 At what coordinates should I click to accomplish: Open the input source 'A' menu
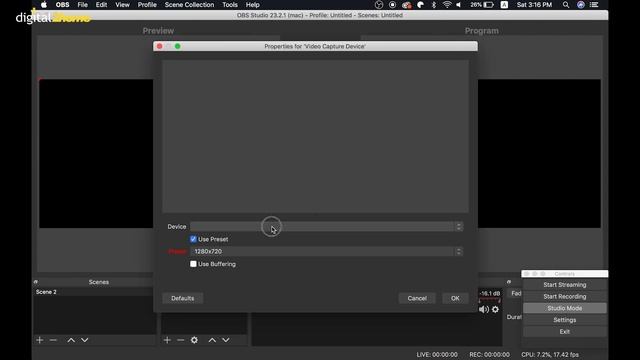click(504, 5)
